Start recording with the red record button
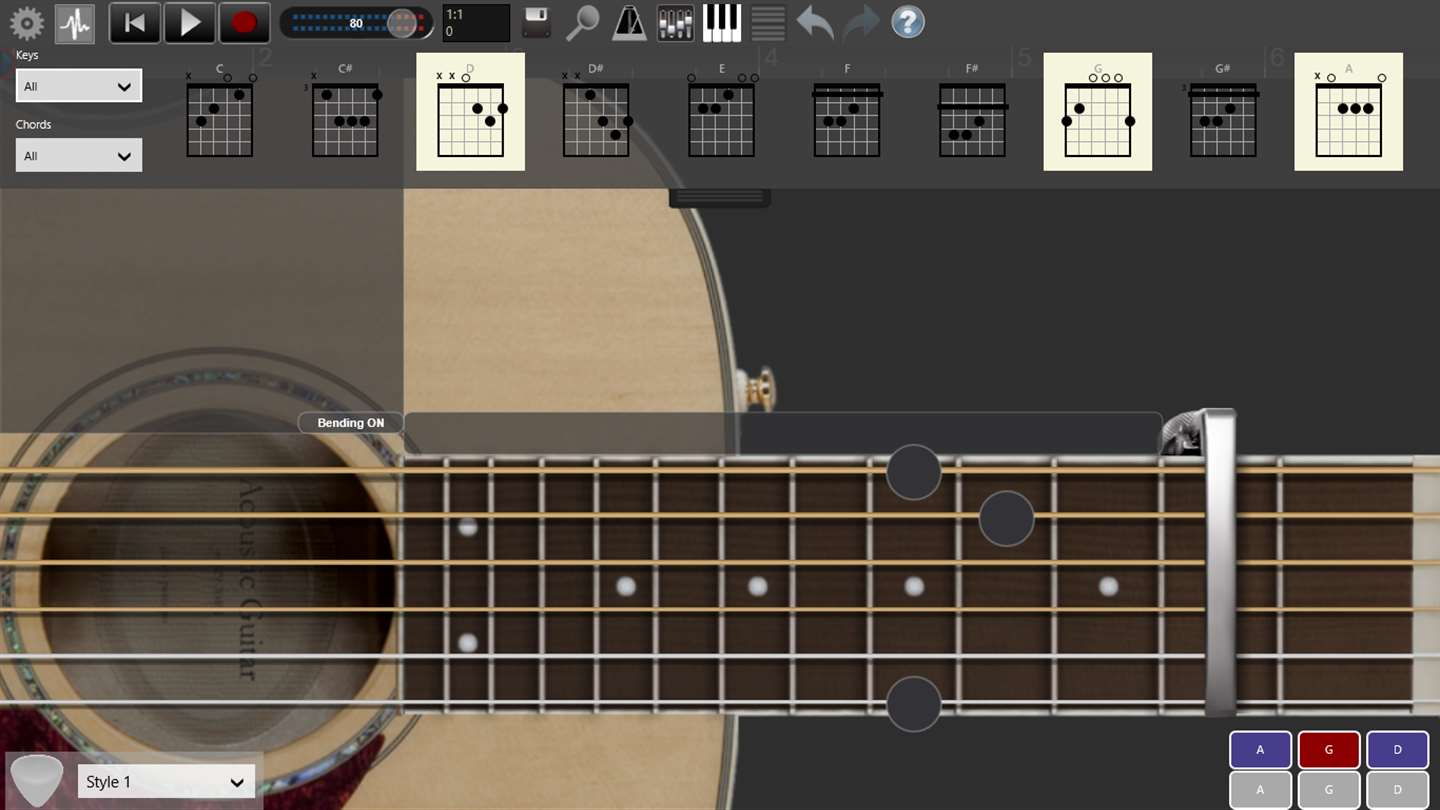Viewport: 1440px width, 810px height. pos(245,23)
